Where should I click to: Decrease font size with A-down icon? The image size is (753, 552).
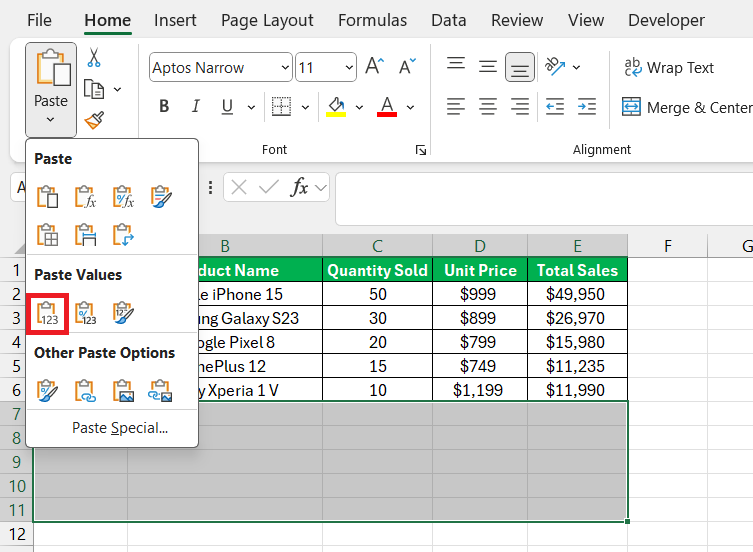[407, 67]
